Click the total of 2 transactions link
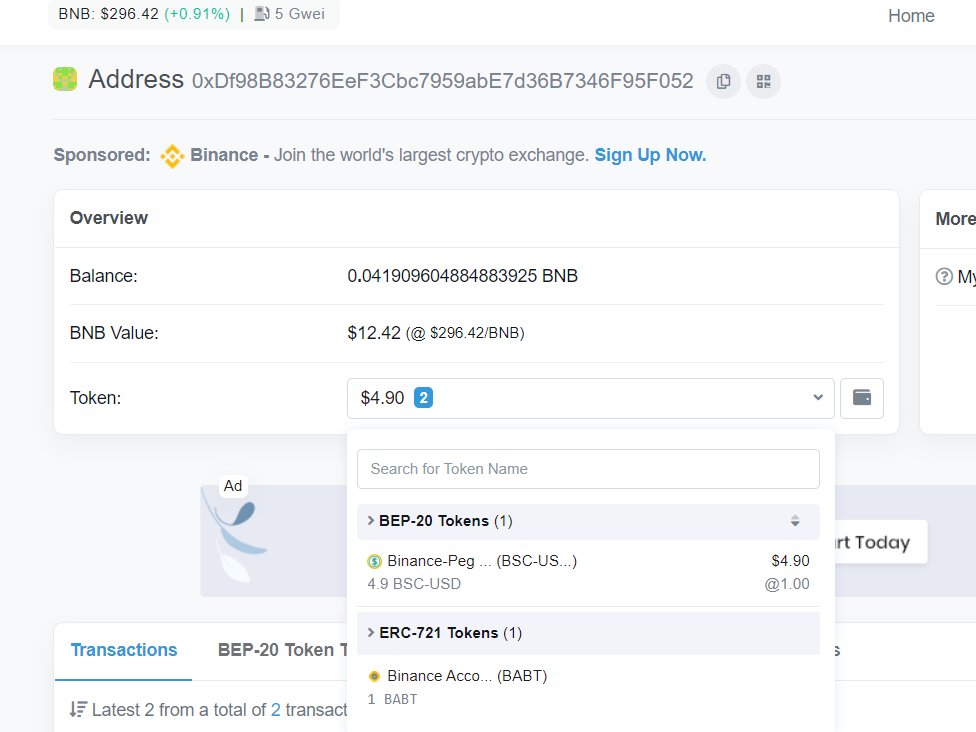976x732 pixels. [275, 710]
